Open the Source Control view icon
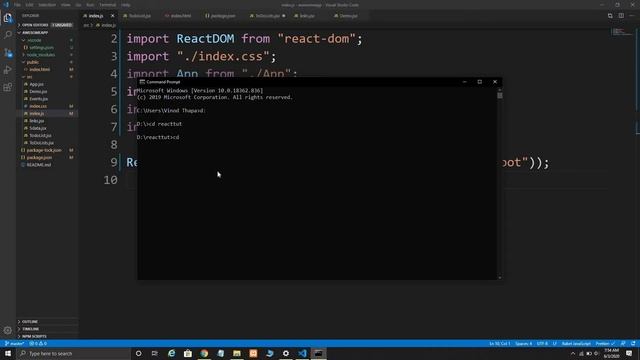This screenshot has width=640, height=360. (x=8, y=53)
